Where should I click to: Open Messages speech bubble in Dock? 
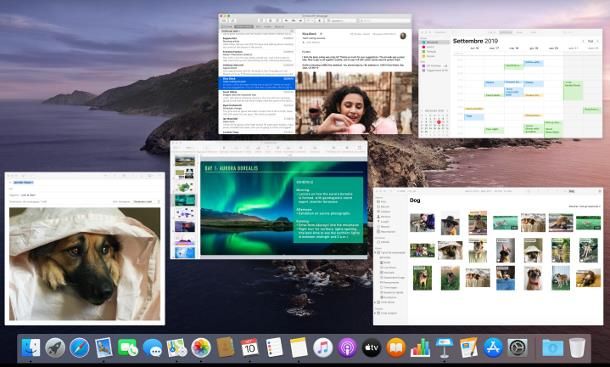(x=152, y=347)
